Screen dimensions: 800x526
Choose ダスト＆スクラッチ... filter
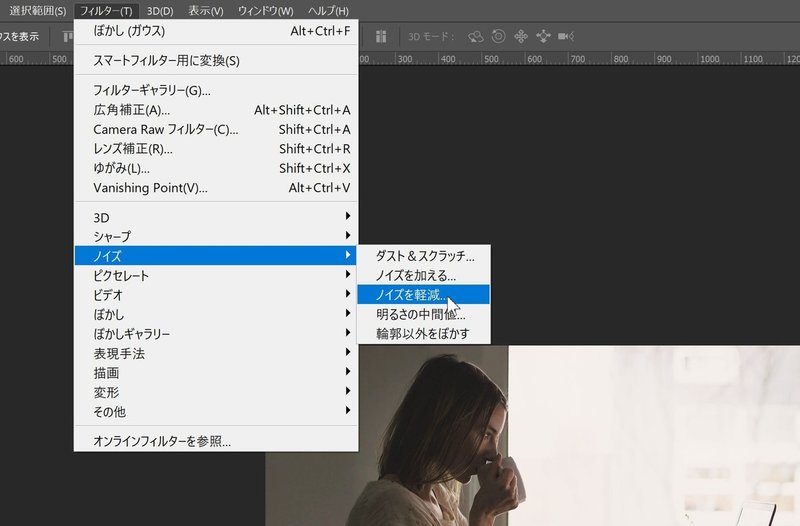tap(423, 256)
